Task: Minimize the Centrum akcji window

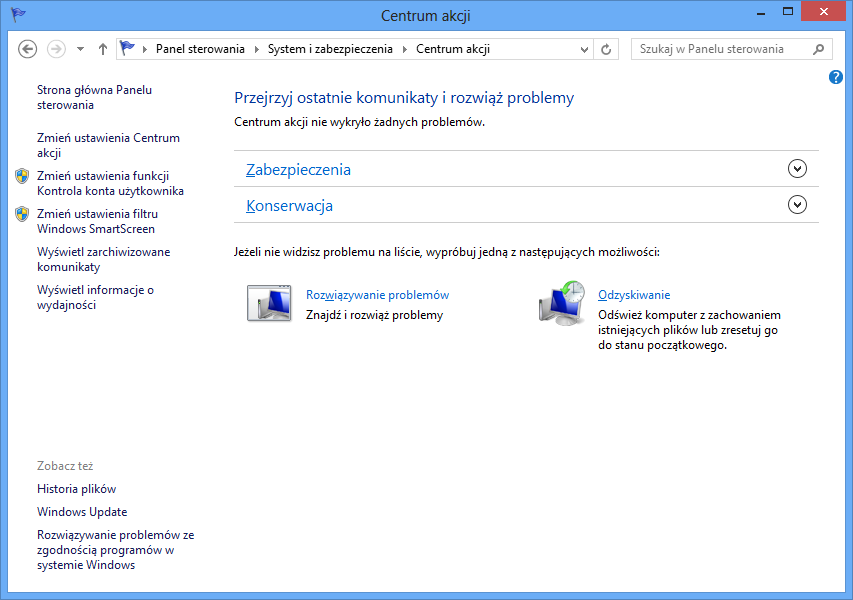Action: 761,12
